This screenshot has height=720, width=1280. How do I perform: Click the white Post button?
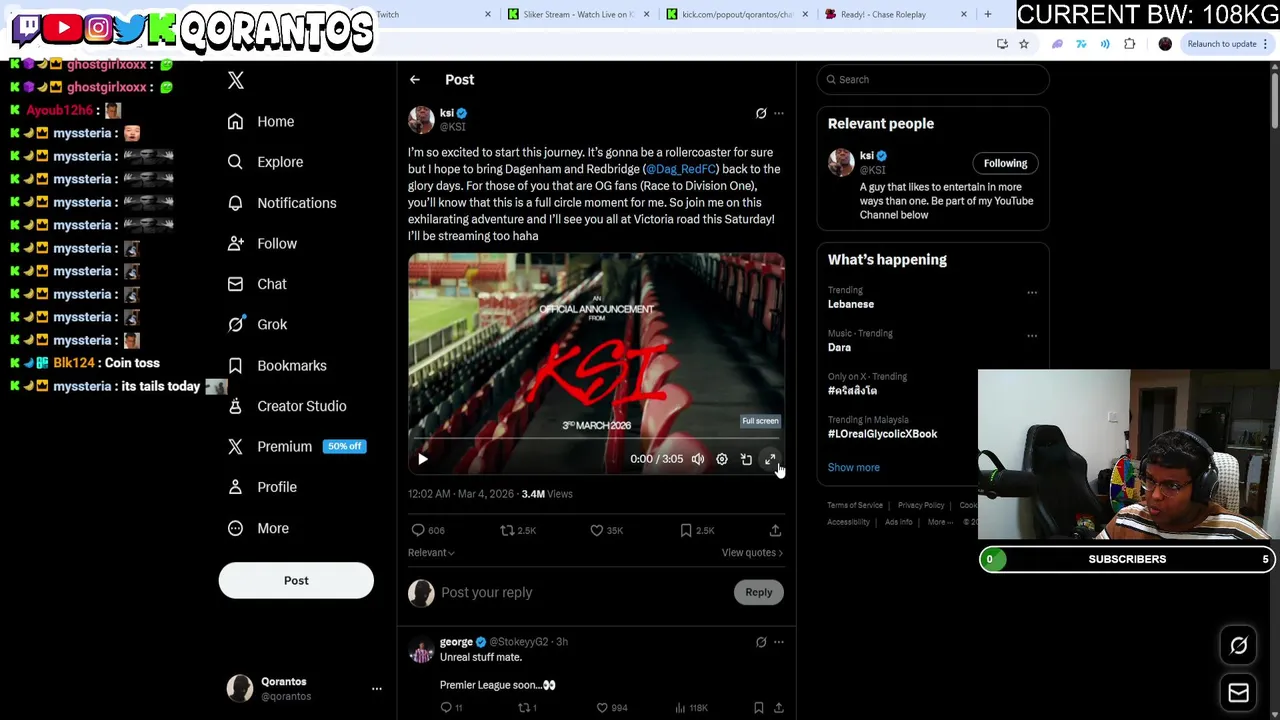tap(296, 580)
